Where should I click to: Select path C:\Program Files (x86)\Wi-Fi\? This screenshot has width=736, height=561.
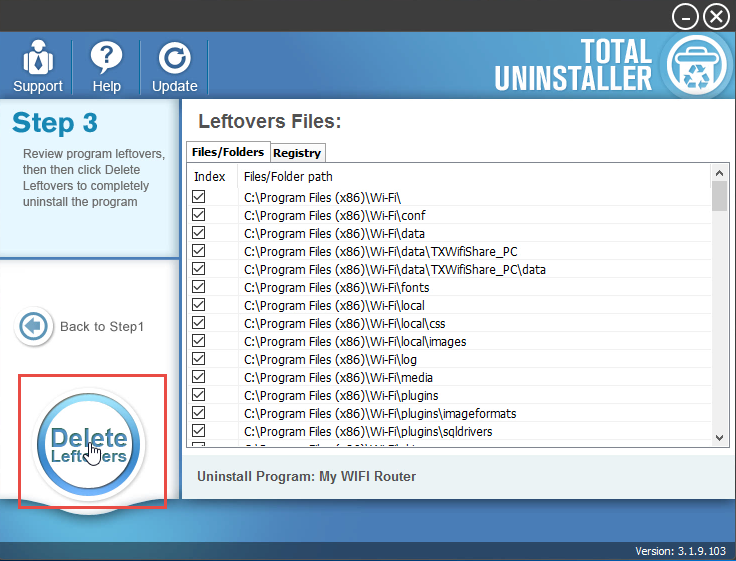tap(322, 198)
